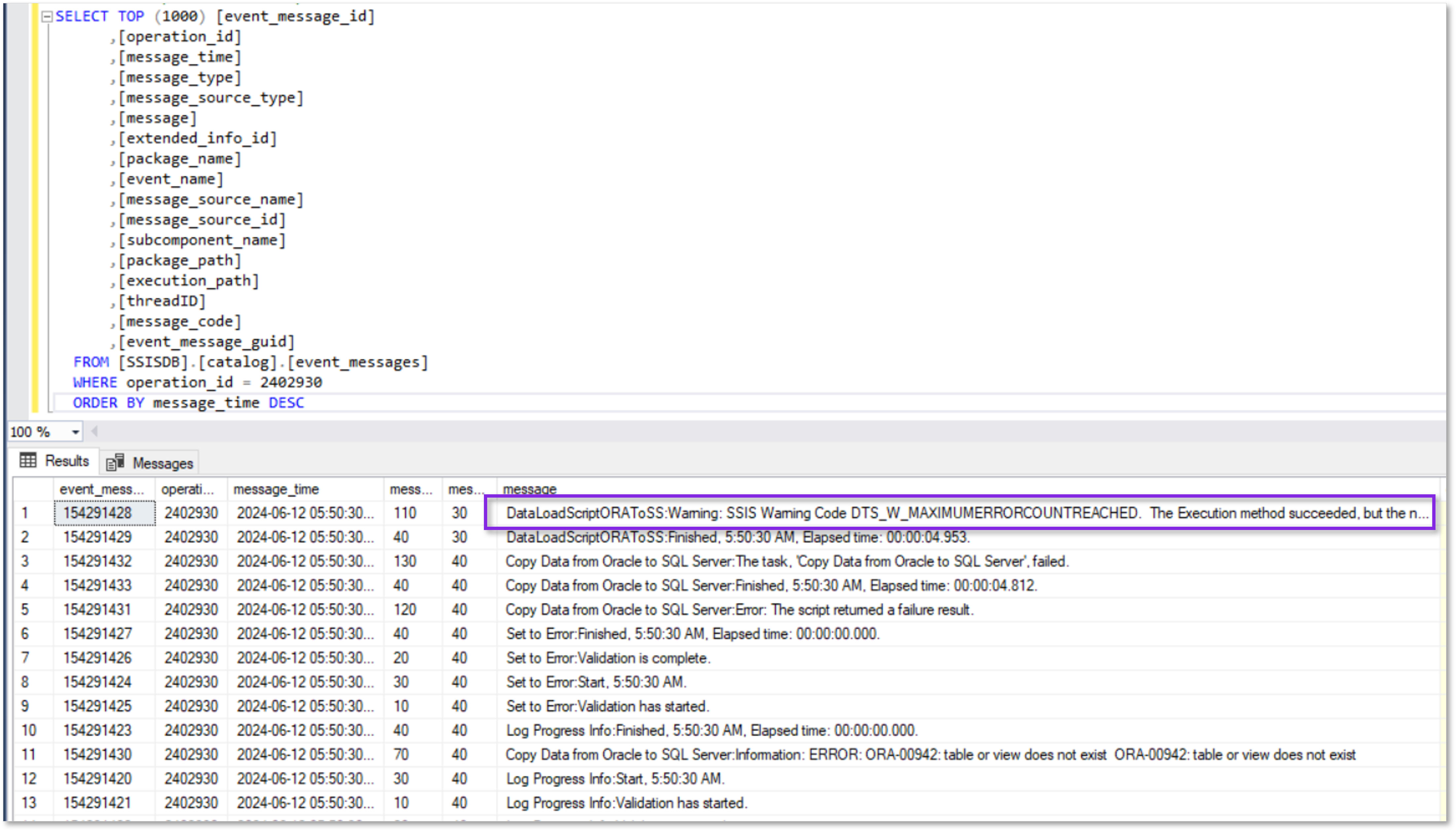1456x831 pixels.
Task: Click [event_messages] in the FROM clause
Action: pyautogui.click(x=357, y=362)
